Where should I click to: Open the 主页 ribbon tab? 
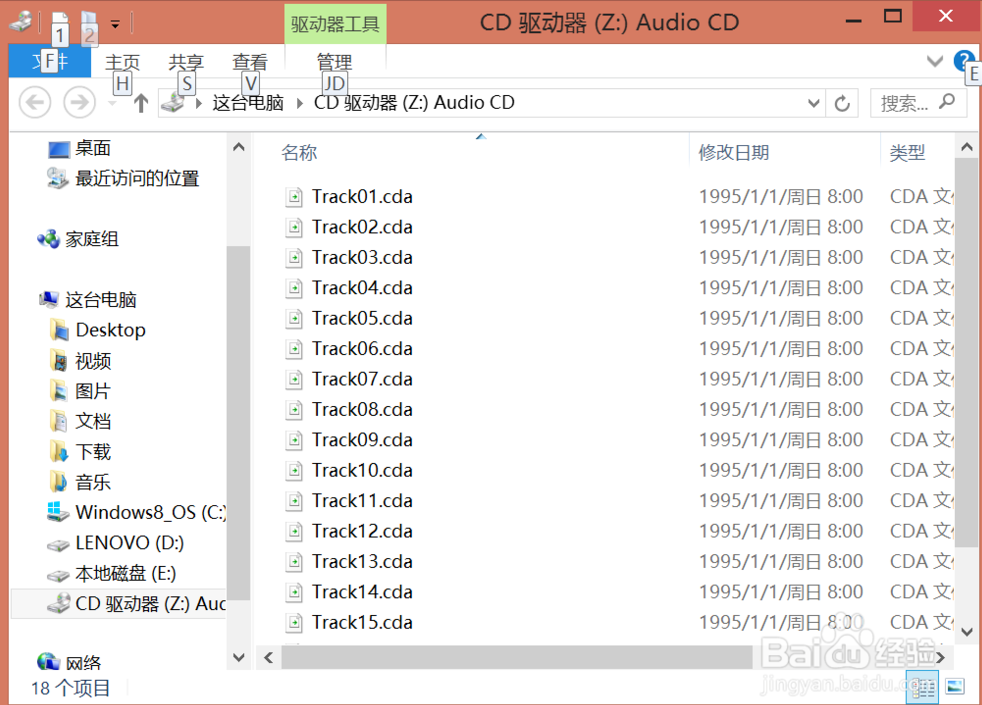122,62
